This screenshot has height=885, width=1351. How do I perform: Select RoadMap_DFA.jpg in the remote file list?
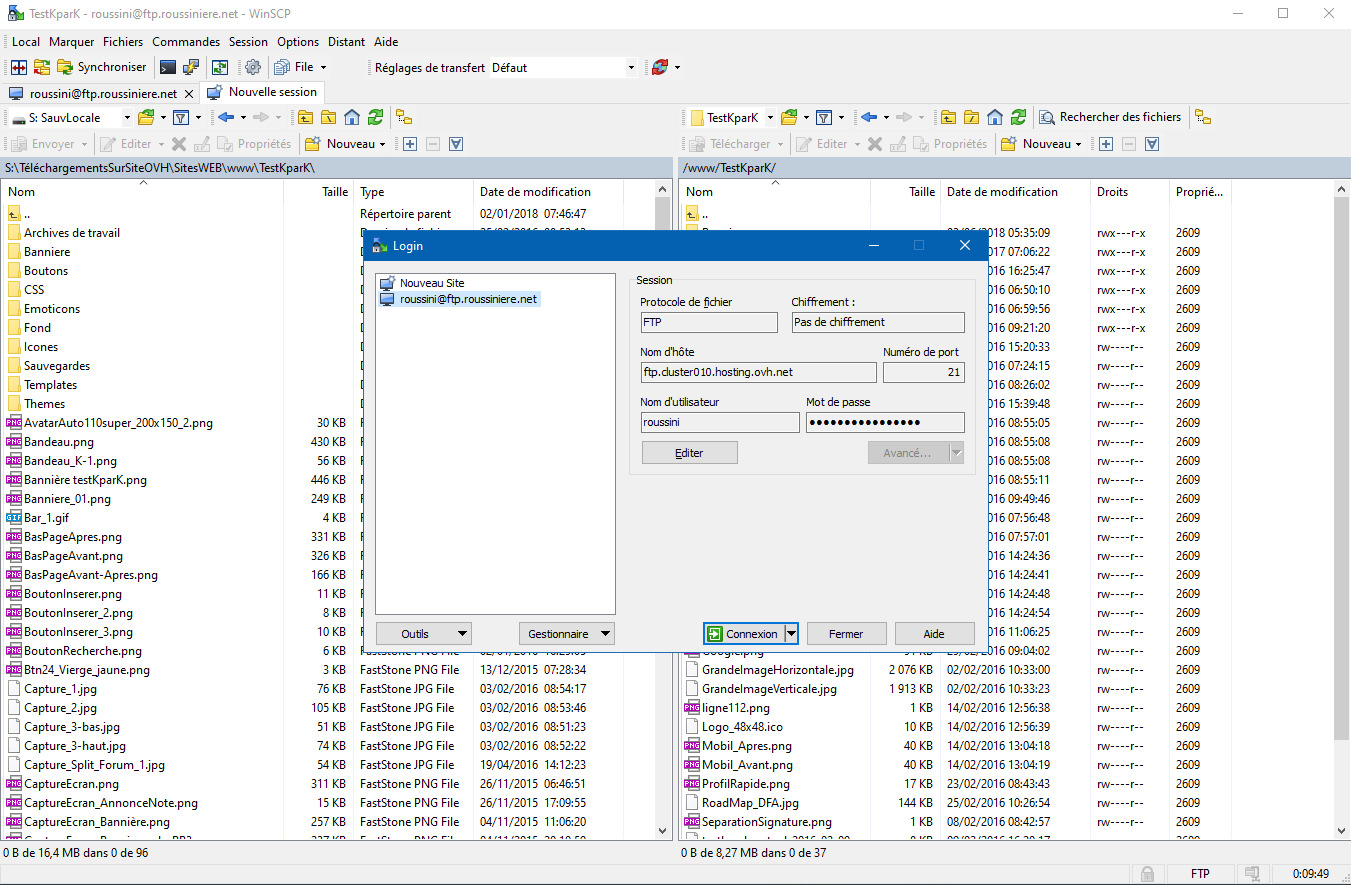[750, 803]
